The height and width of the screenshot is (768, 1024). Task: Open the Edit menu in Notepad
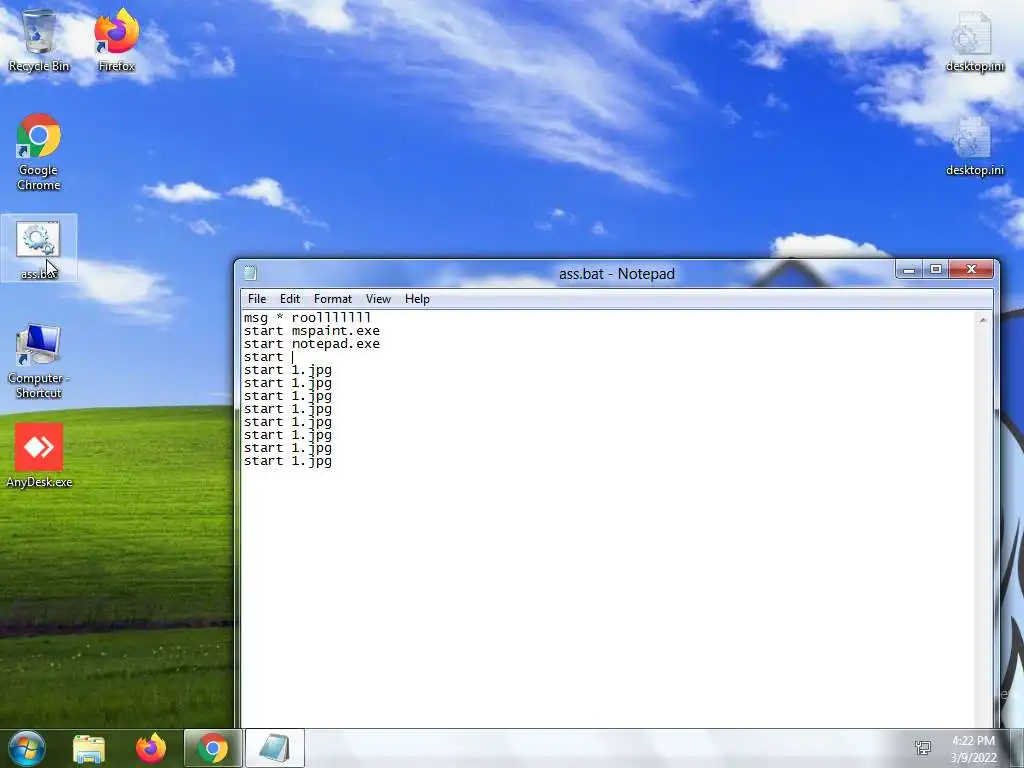pos(290,299)
